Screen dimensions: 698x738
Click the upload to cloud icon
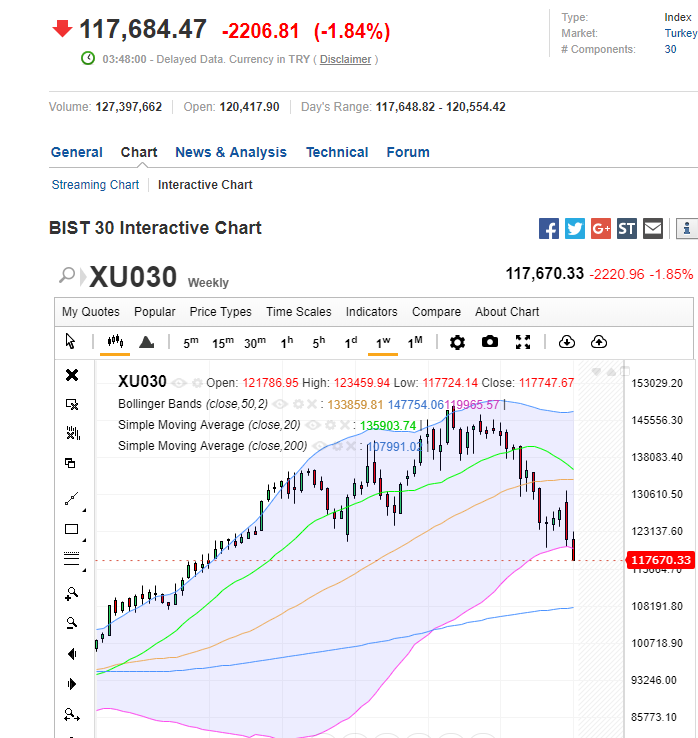599,342
